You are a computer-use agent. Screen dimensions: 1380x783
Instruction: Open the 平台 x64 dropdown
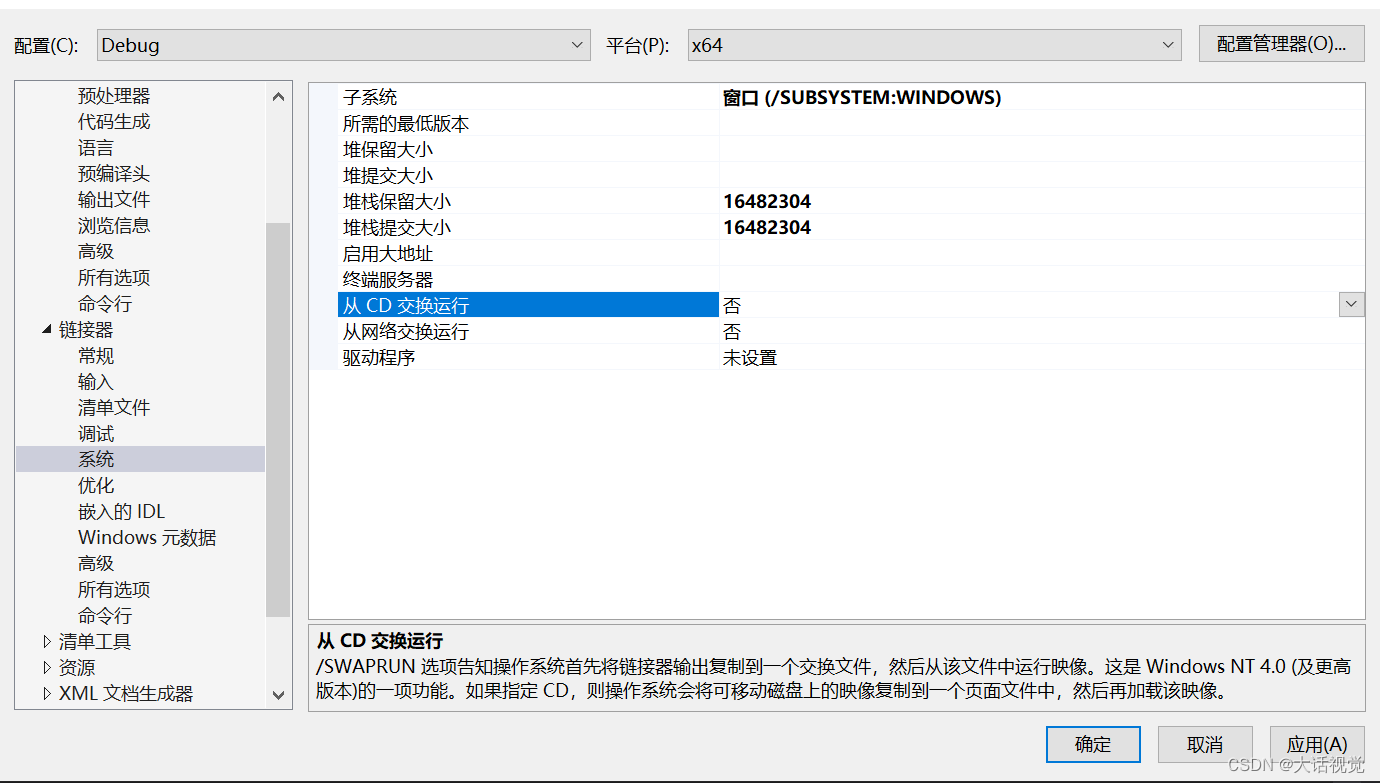[x=934, y=45]
